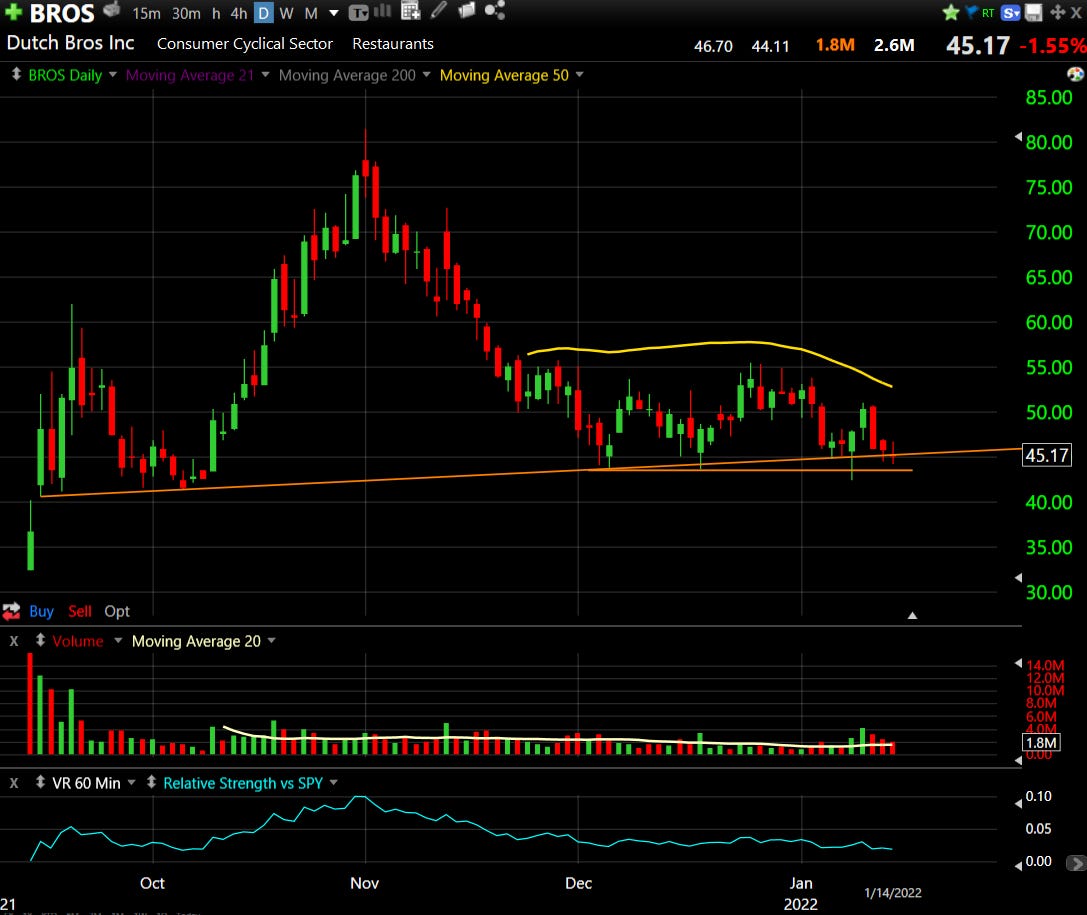Click the RT real-time indicator

988,12
